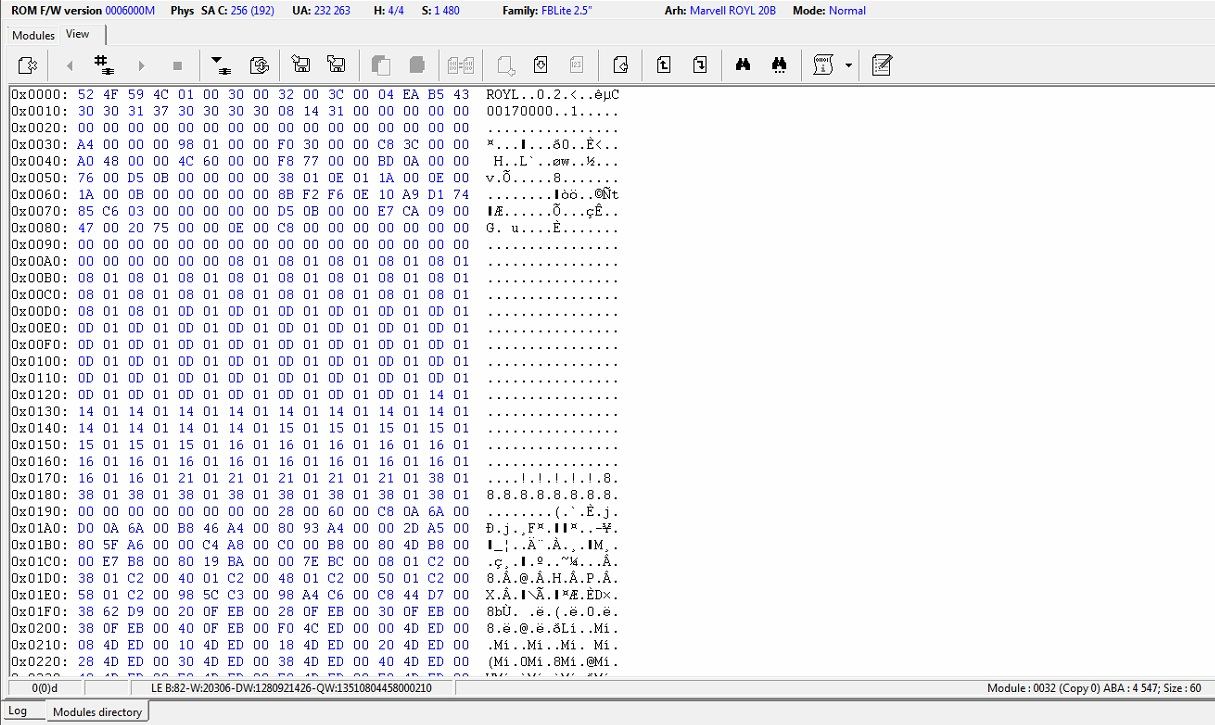
Task: Click the second floppy-disk save icon
Action: (337, 65)
